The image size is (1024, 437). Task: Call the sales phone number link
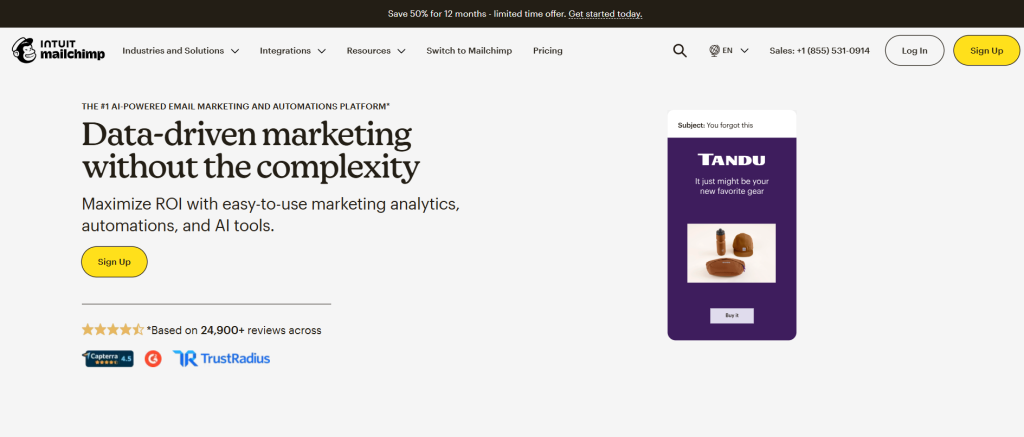tap(819, 51)
